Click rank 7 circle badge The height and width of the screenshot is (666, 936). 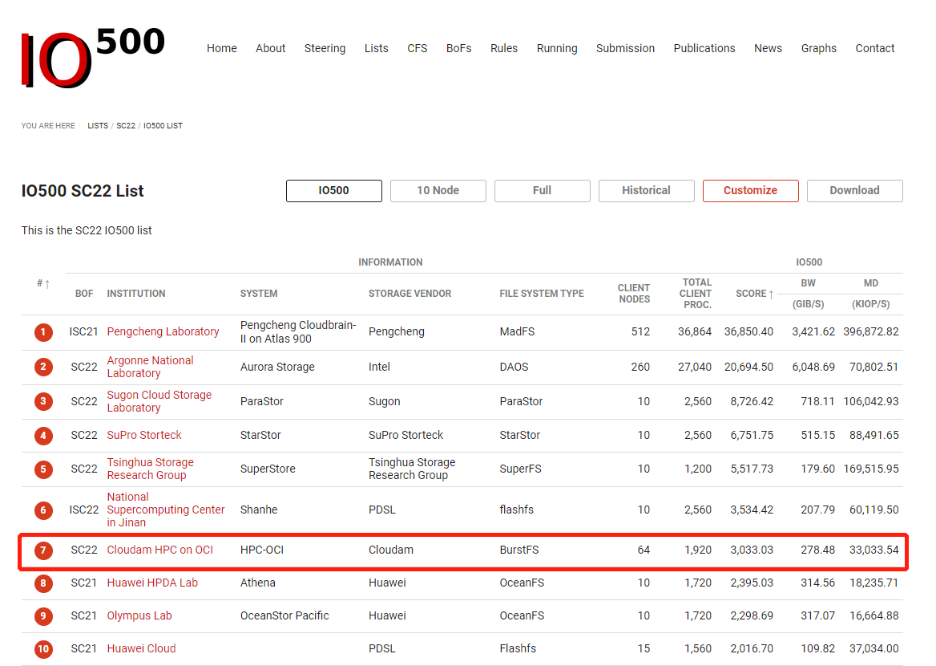coord(43,550)
